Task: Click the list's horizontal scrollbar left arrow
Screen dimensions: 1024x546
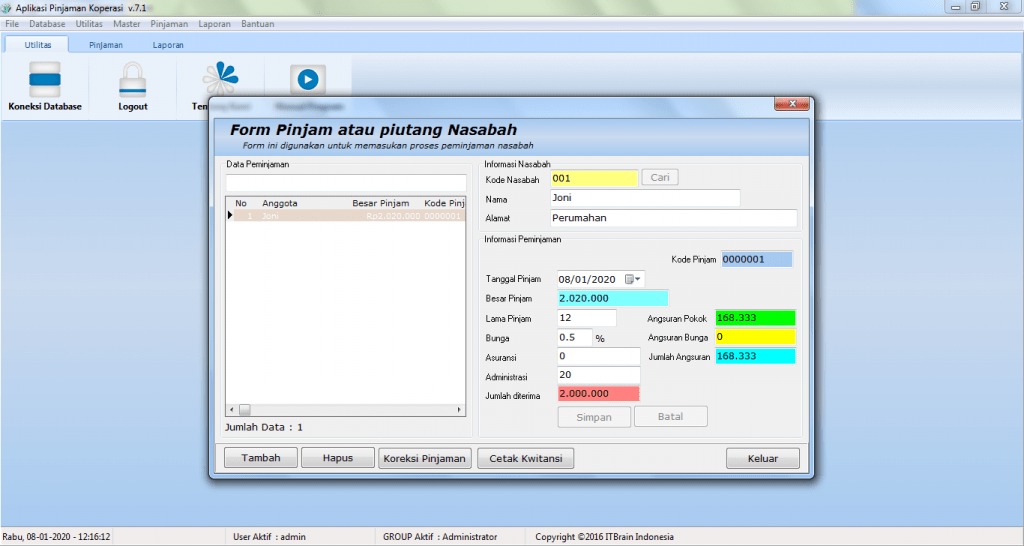Action: click(232, 410)
